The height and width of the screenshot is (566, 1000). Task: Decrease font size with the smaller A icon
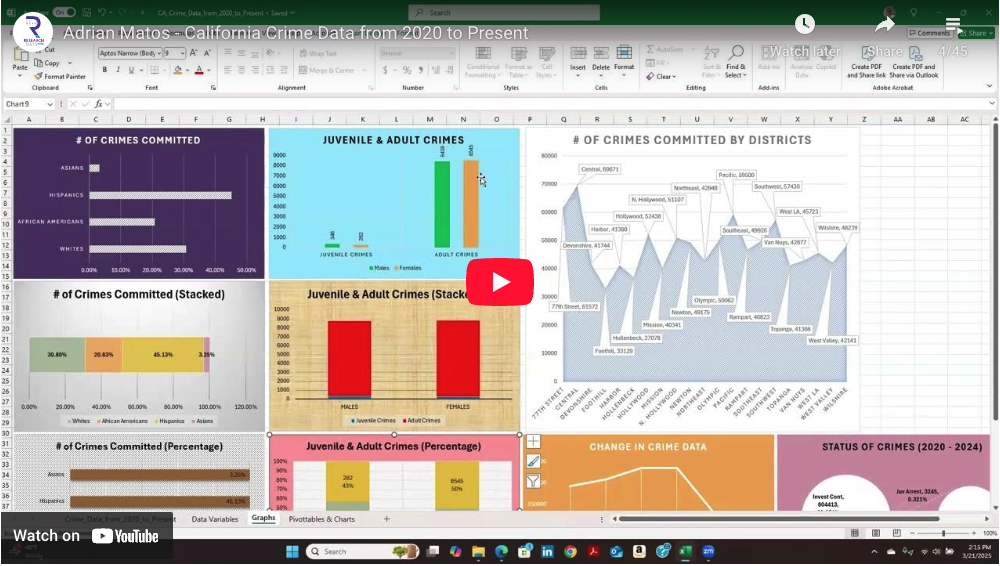pos(207,53)
